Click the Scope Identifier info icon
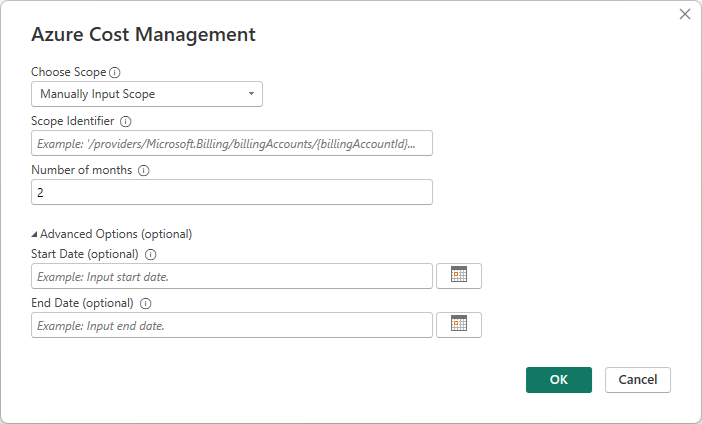 (125, 122)
